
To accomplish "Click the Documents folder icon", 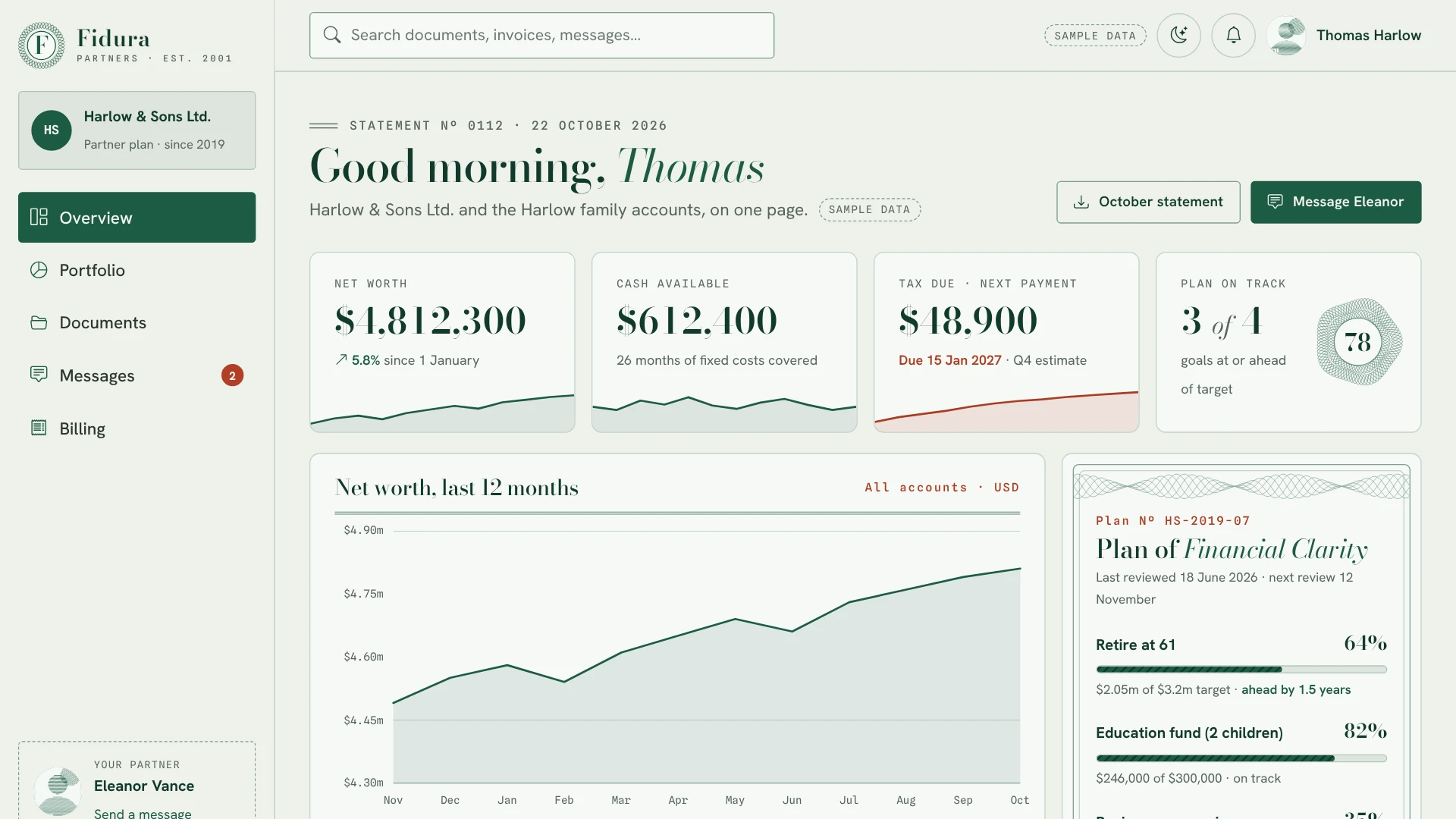I will (39, 323).
